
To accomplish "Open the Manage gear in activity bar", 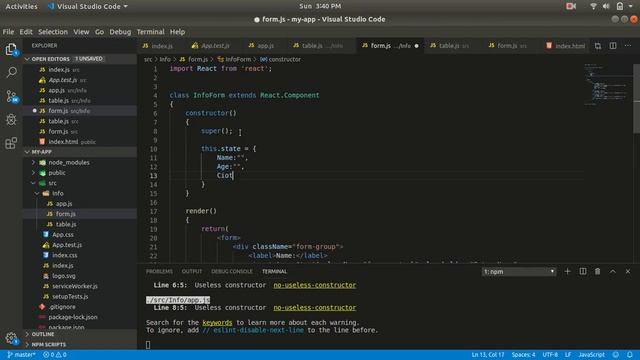I will [x=11, y=338].
